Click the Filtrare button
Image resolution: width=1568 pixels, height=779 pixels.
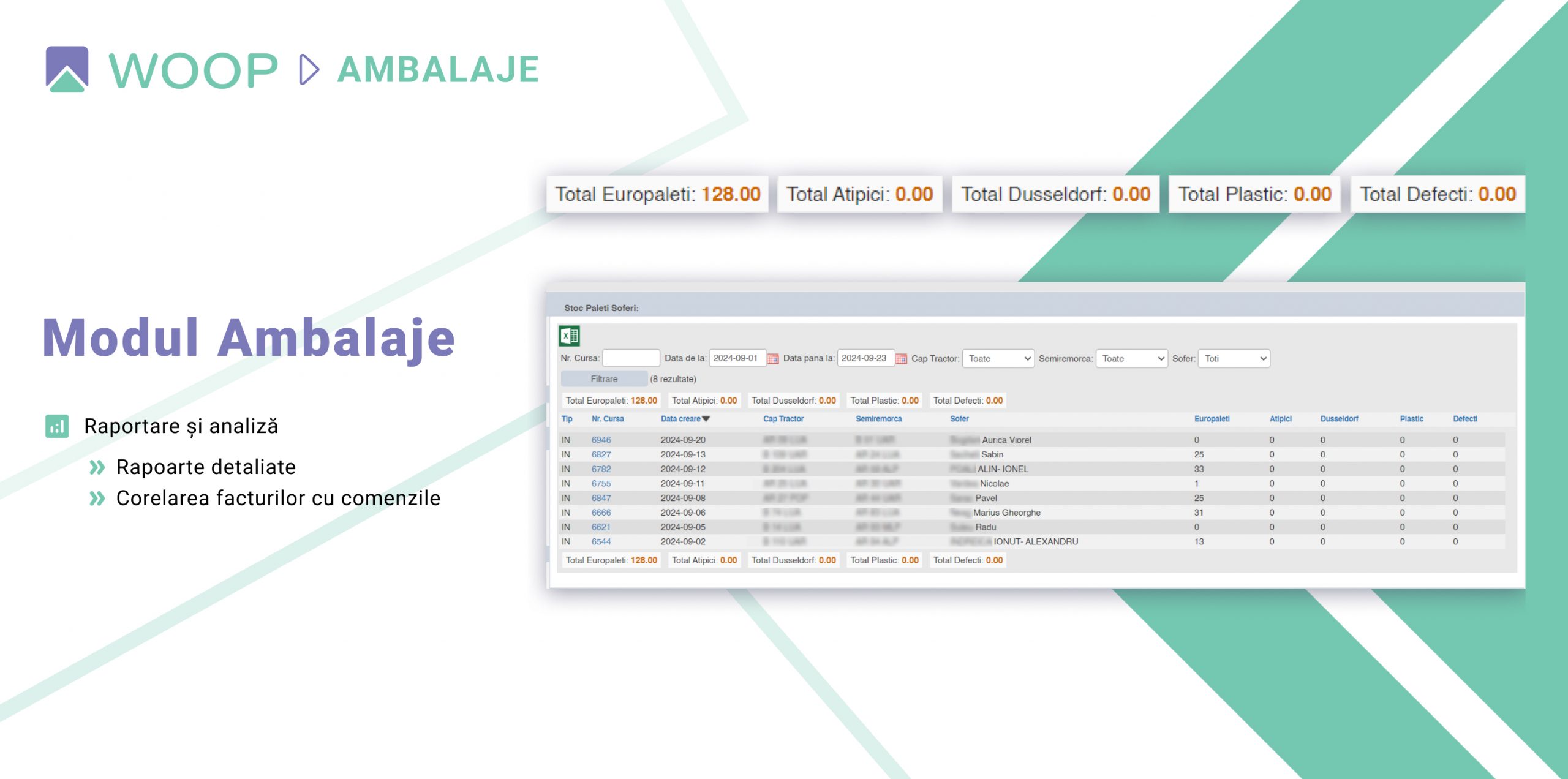point(604,379)
